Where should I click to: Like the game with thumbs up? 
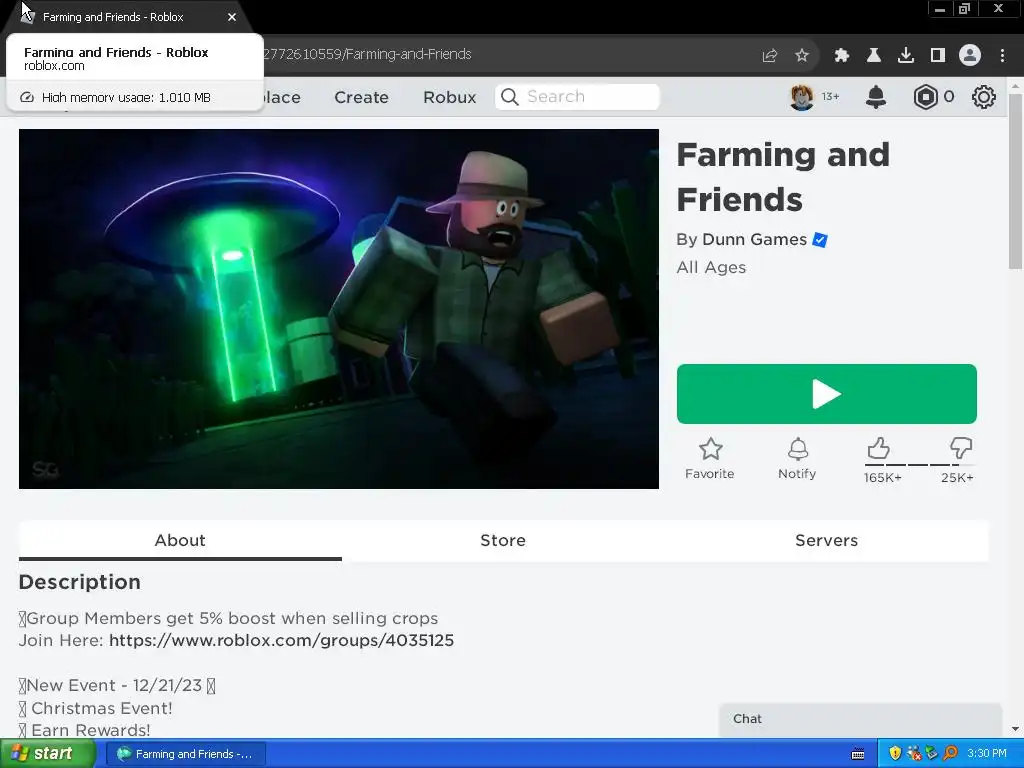[x=878, y=449]
